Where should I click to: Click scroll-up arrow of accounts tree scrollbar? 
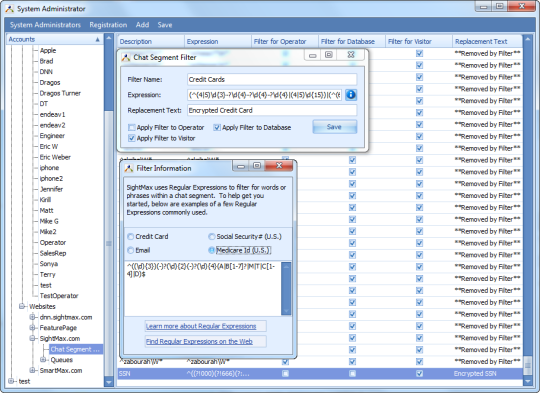(109, 38)
